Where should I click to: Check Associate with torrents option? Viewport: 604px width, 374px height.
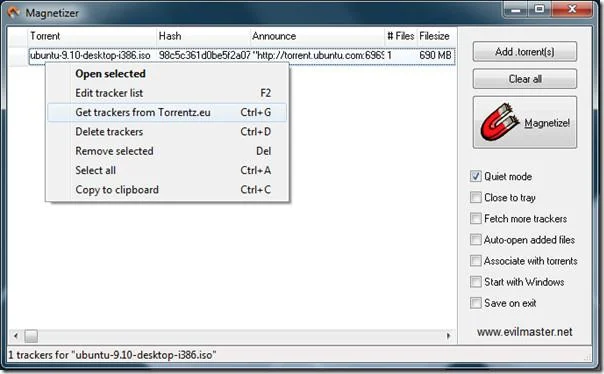(476, 261)
